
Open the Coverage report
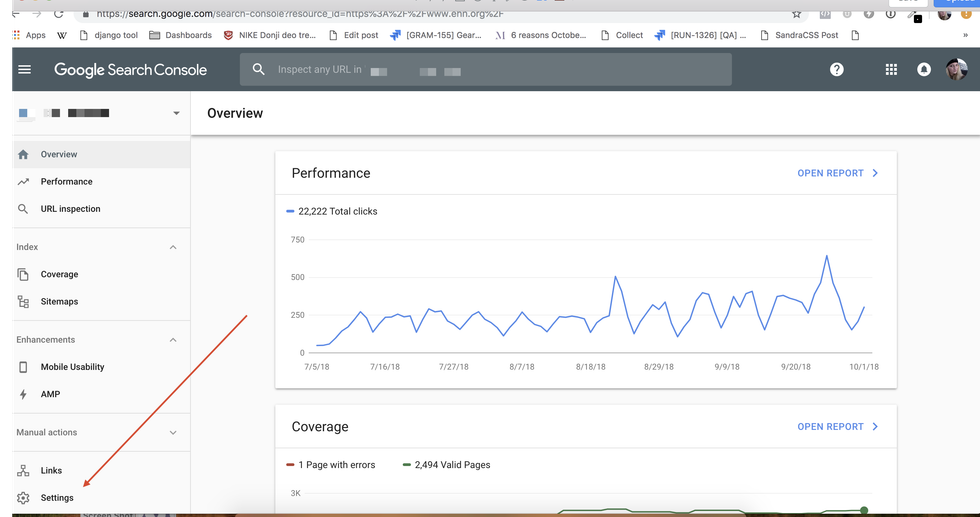[837, 427]
